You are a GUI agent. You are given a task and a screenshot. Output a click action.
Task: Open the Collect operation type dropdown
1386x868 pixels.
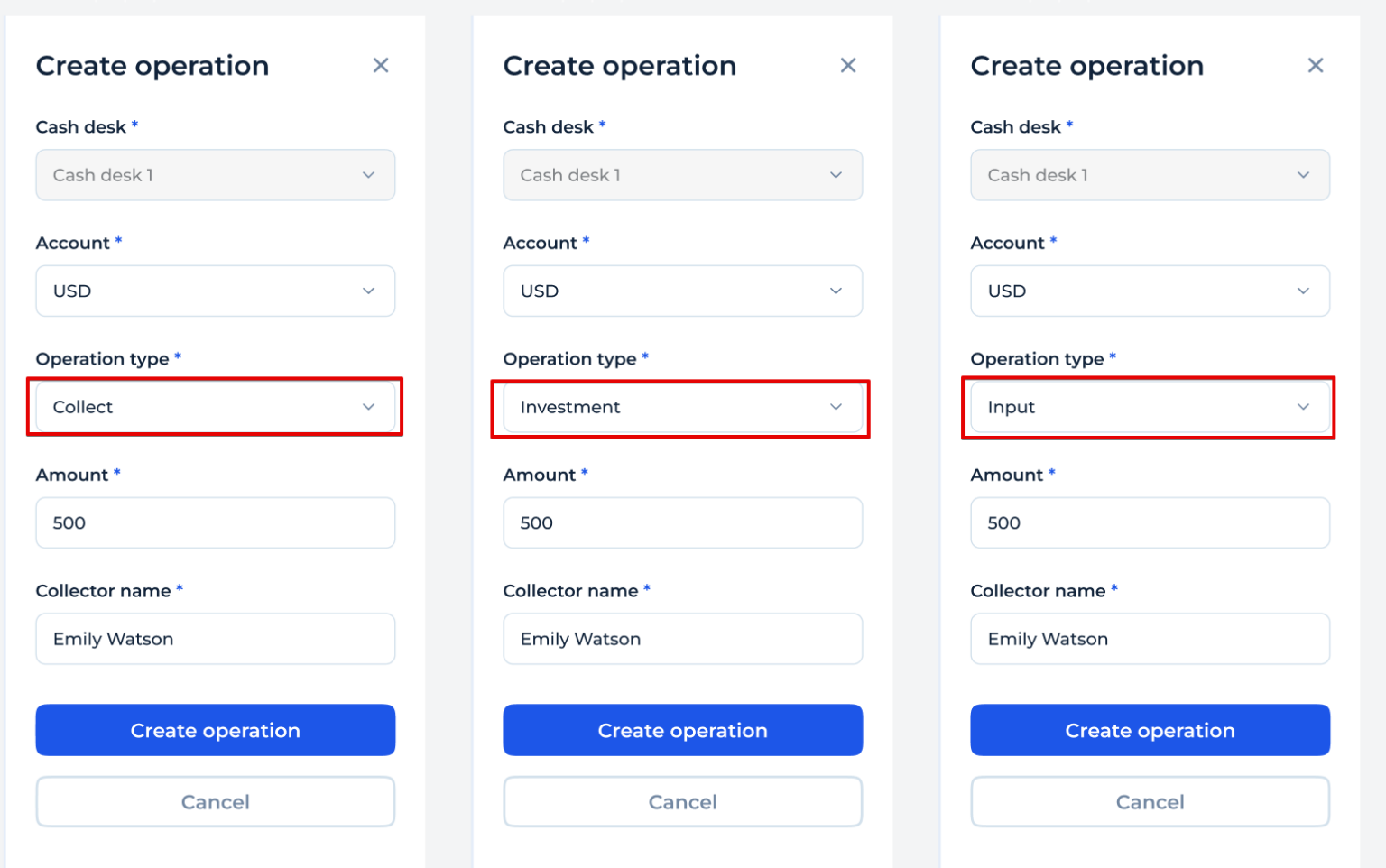(215, 407)
